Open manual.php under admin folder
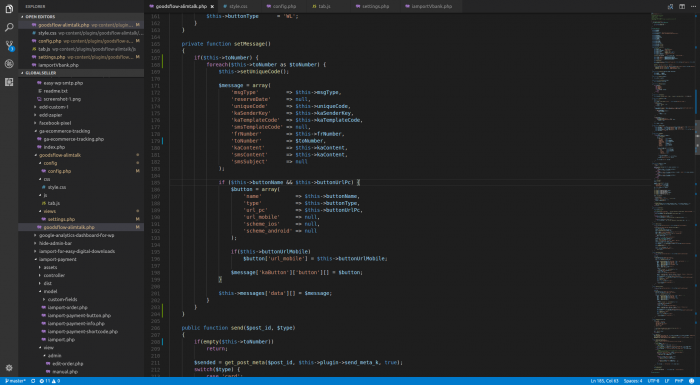The image size is (700, 385). 65,372
